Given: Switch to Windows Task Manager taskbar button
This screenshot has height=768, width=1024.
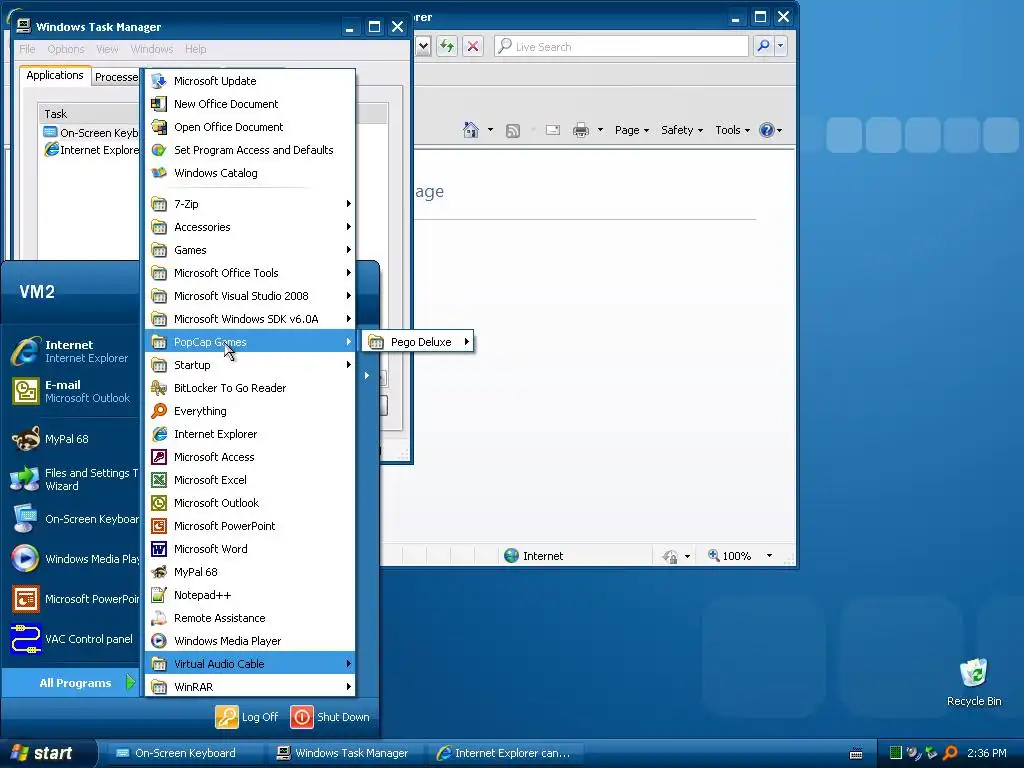Looking at the screenshot, I should point(345,753).
